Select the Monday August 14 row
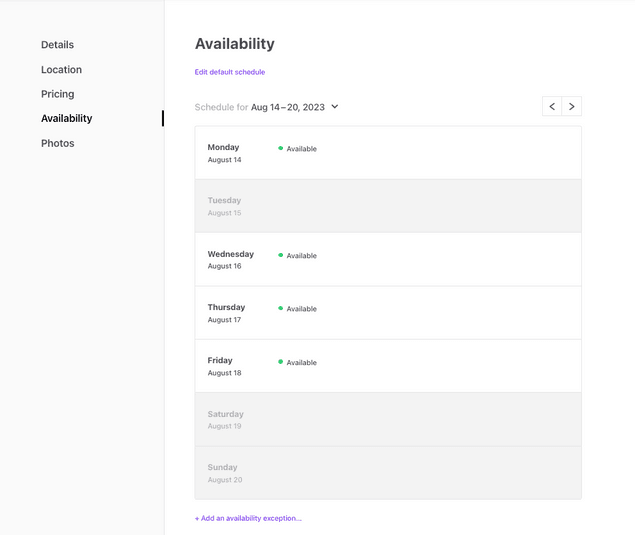Image resolution: width=635 pixels, height=535 pixels. click(388, 153)
